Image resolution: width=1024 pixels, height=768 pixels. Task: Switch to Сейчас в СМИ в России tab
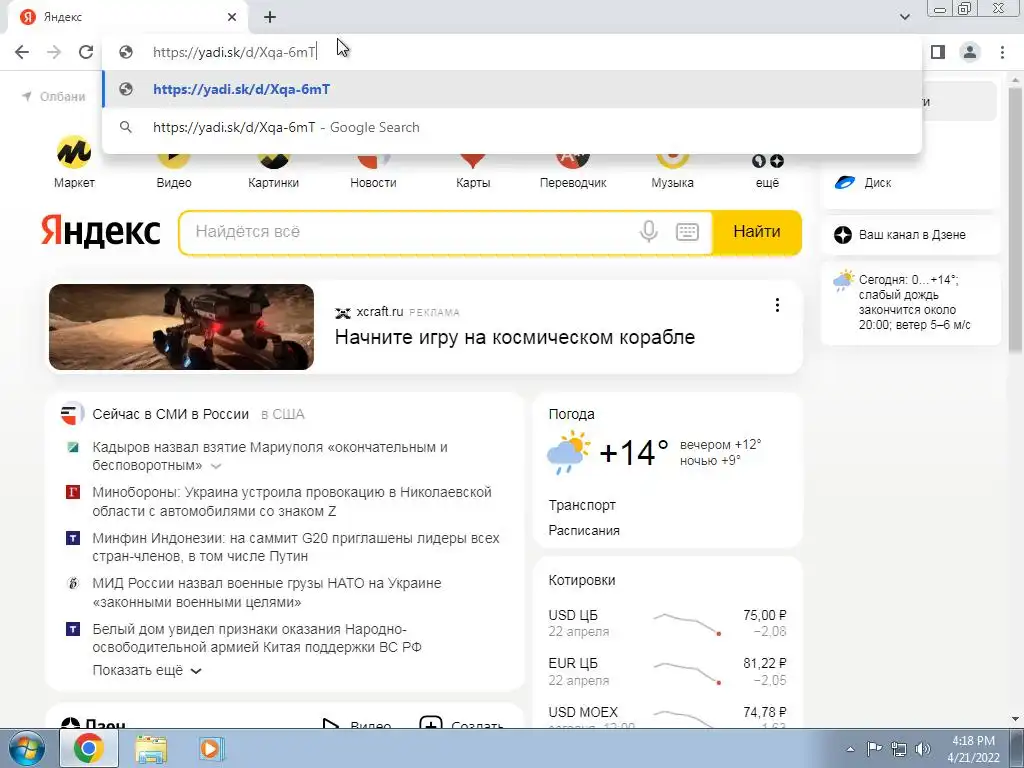pos(170,414)
